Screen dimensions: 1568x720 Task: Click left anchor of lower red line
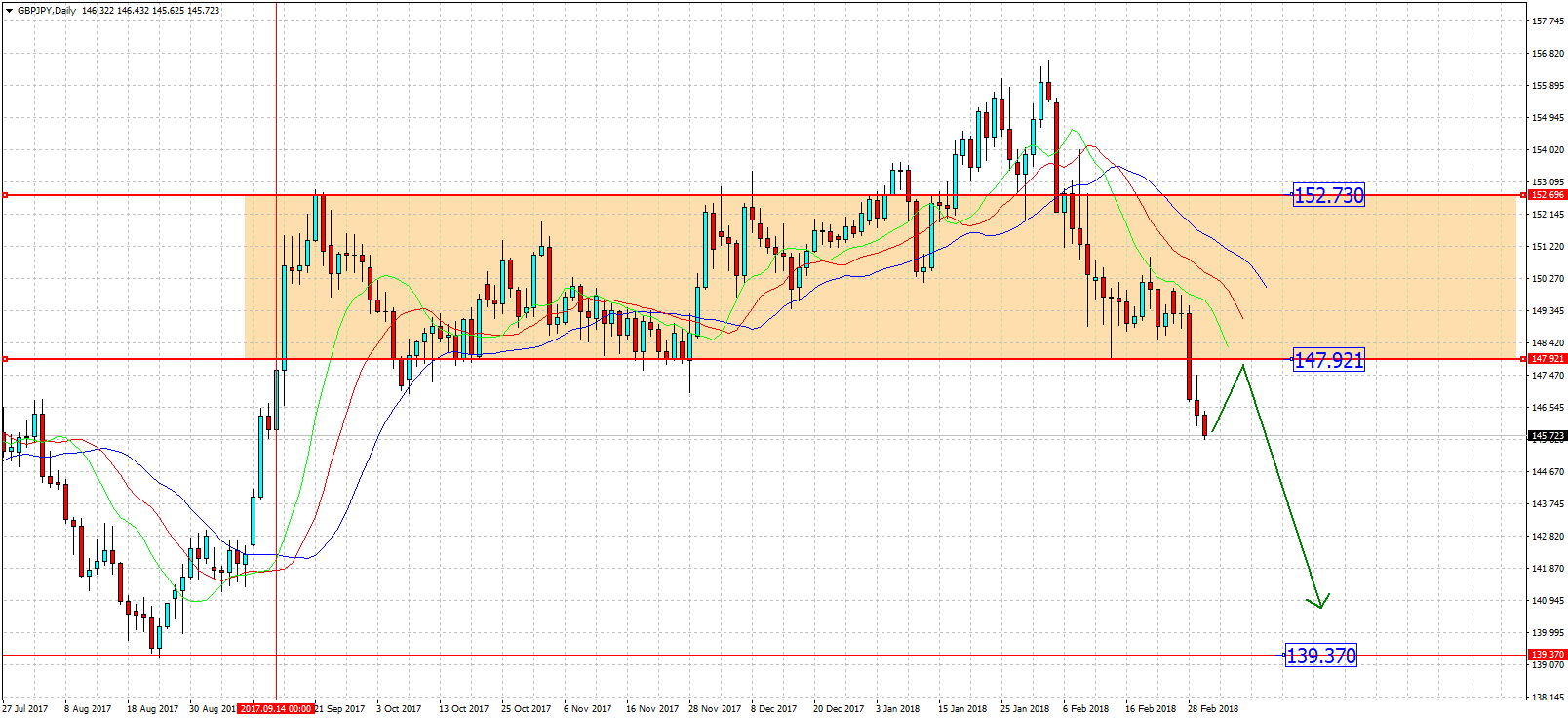[x=5, y=359]
